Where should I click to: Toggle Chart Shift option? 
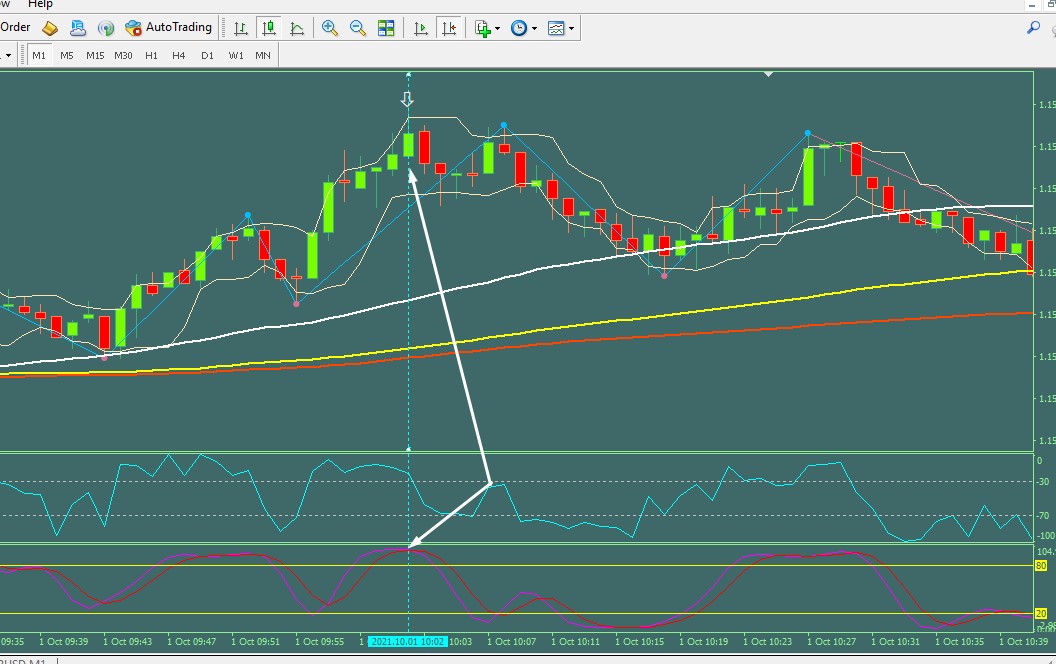coord(449,28)
